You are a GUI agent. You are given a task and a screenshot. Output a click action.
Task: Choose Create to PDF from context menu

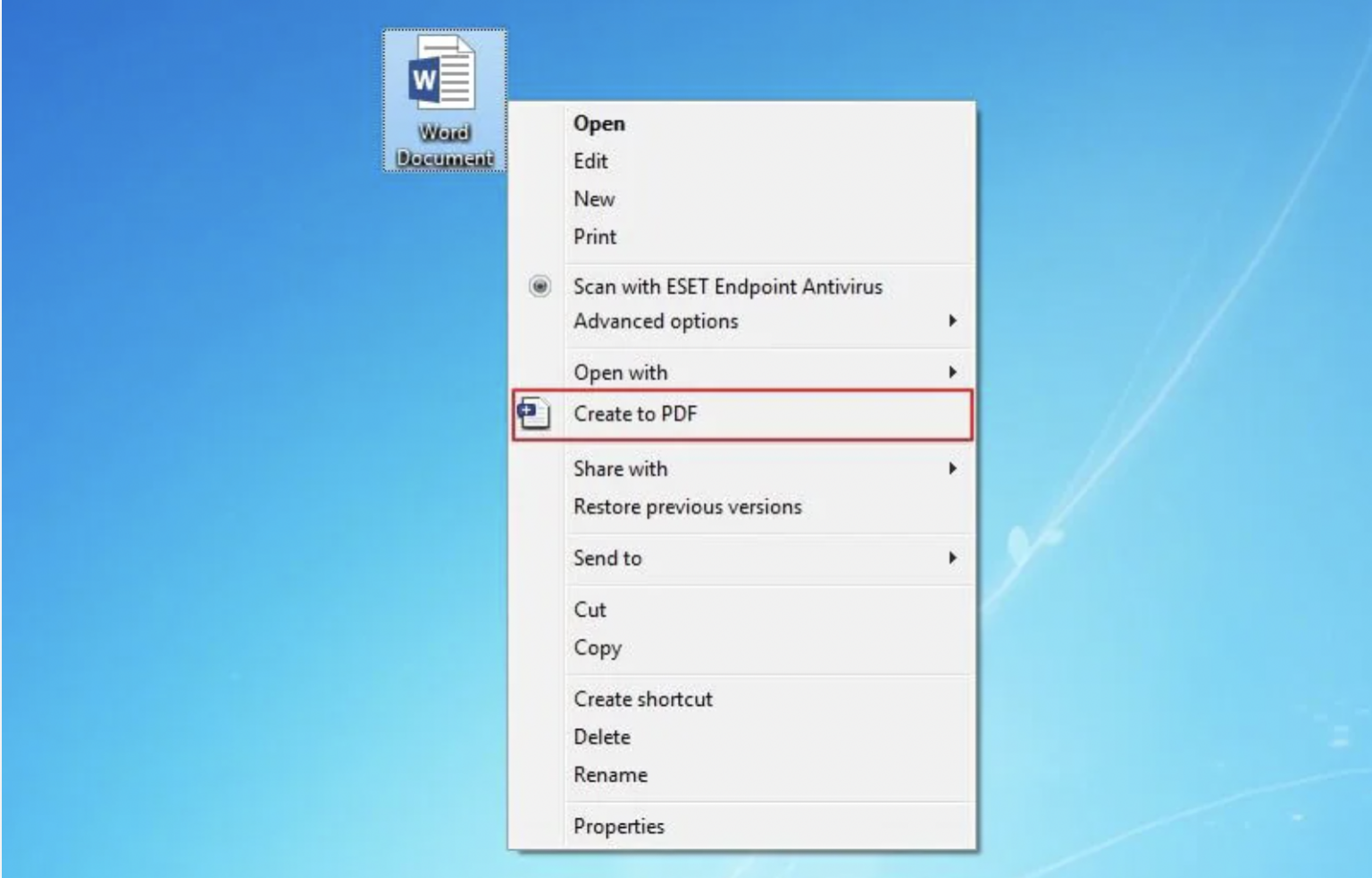[x=637, y=414]
